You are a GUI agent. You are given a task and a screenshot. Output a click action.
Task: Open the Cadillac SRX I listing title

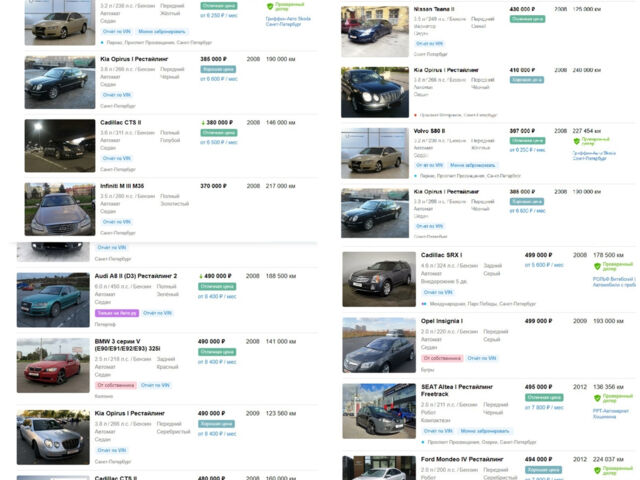441,255
